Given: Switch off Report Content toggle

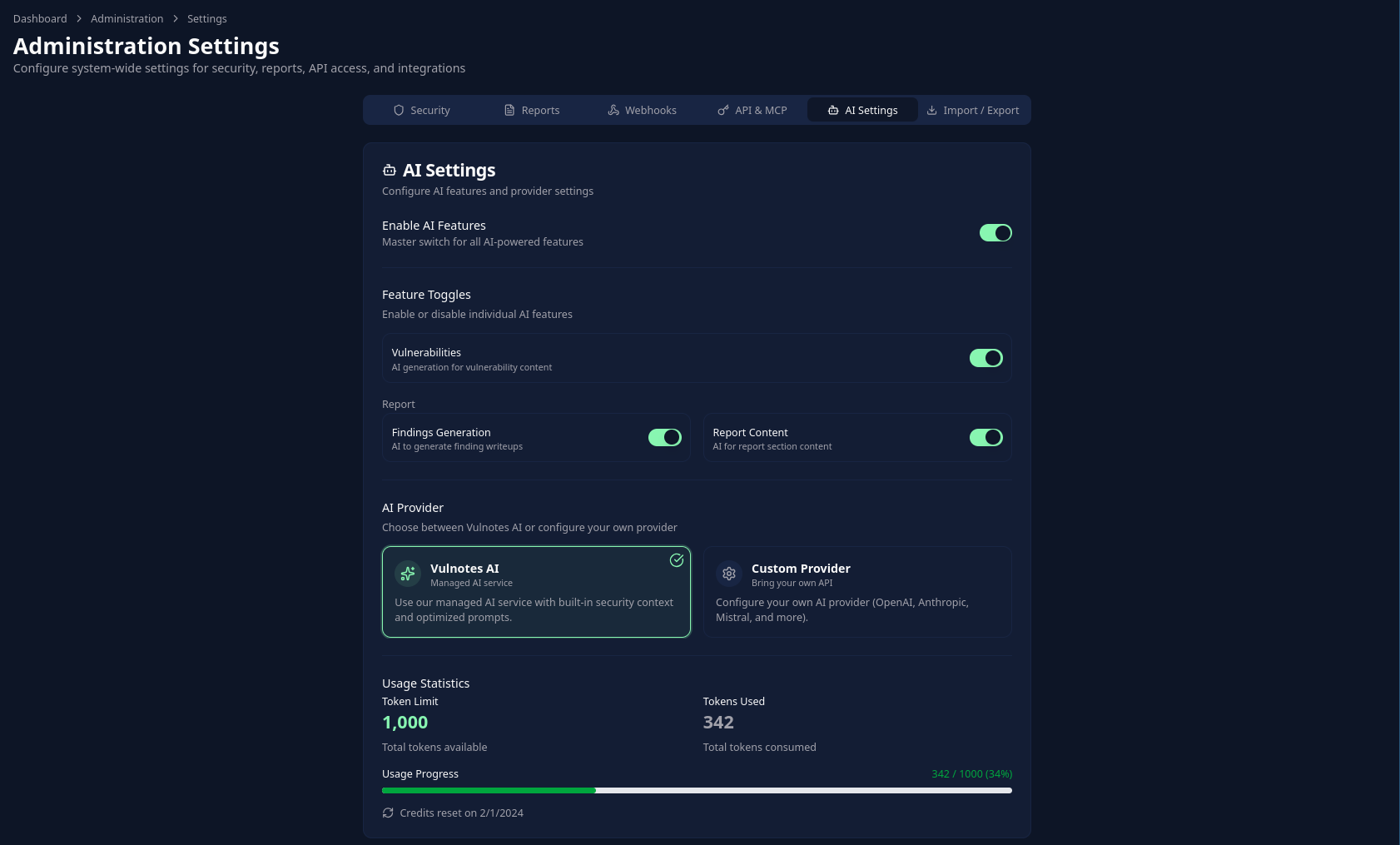Looking at the screenshot, I should click(x=986, y=438).
